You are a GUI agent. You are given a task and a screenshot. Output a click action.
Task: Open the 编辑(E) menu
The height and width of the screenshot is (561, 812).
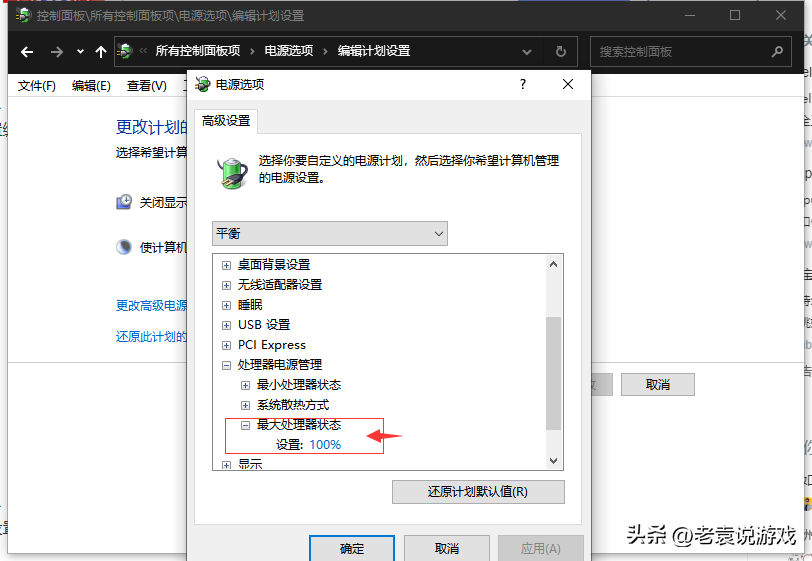(91, 85)
